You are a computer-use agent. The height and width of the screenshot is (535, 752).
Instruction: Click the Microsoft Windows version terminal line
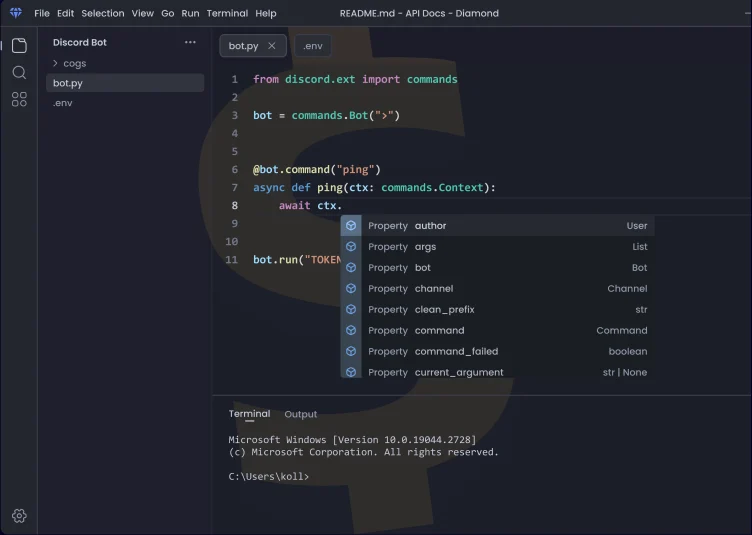(x=352, y=440)
